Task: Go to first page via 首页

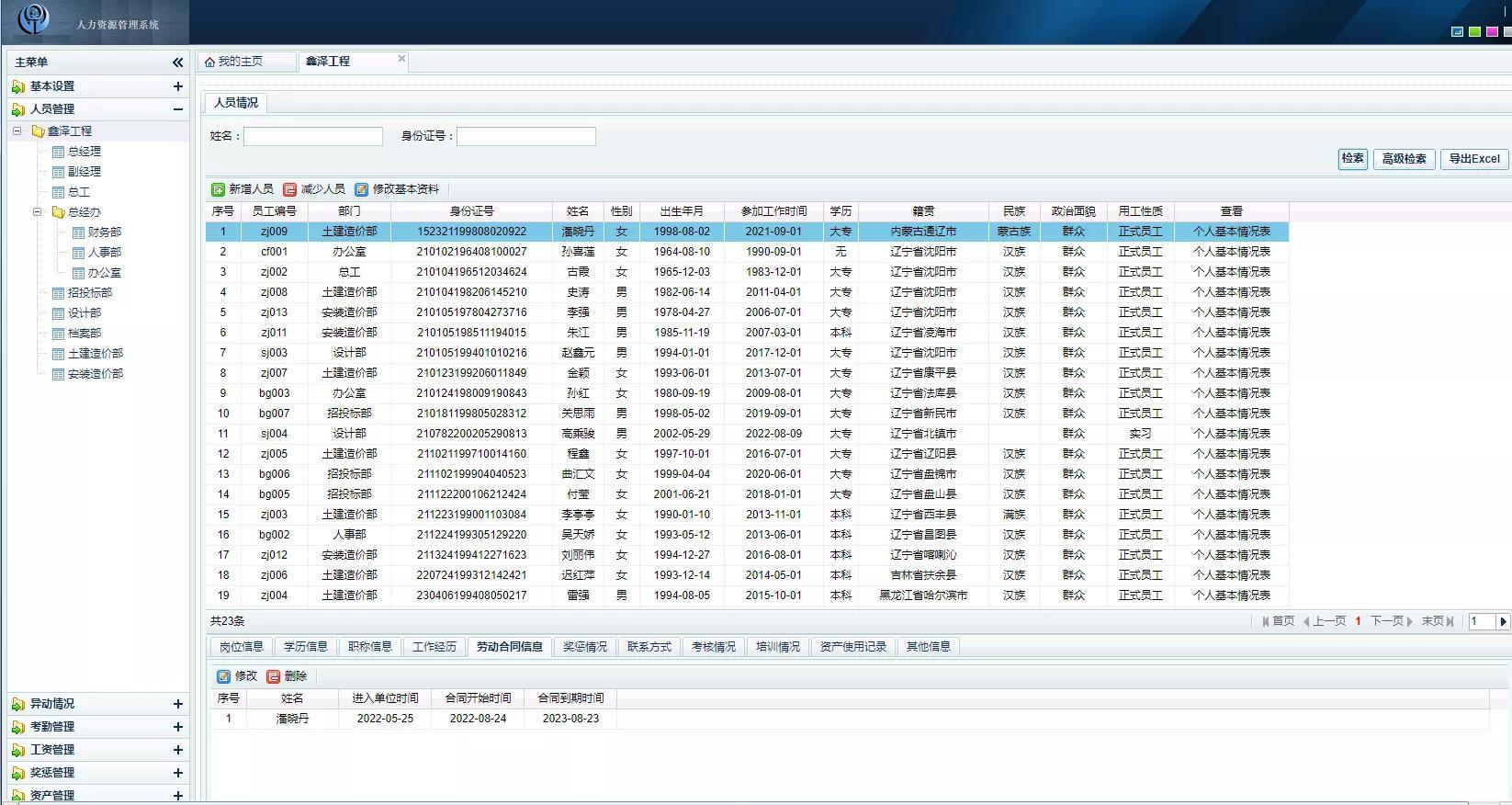Action: 1278,621
